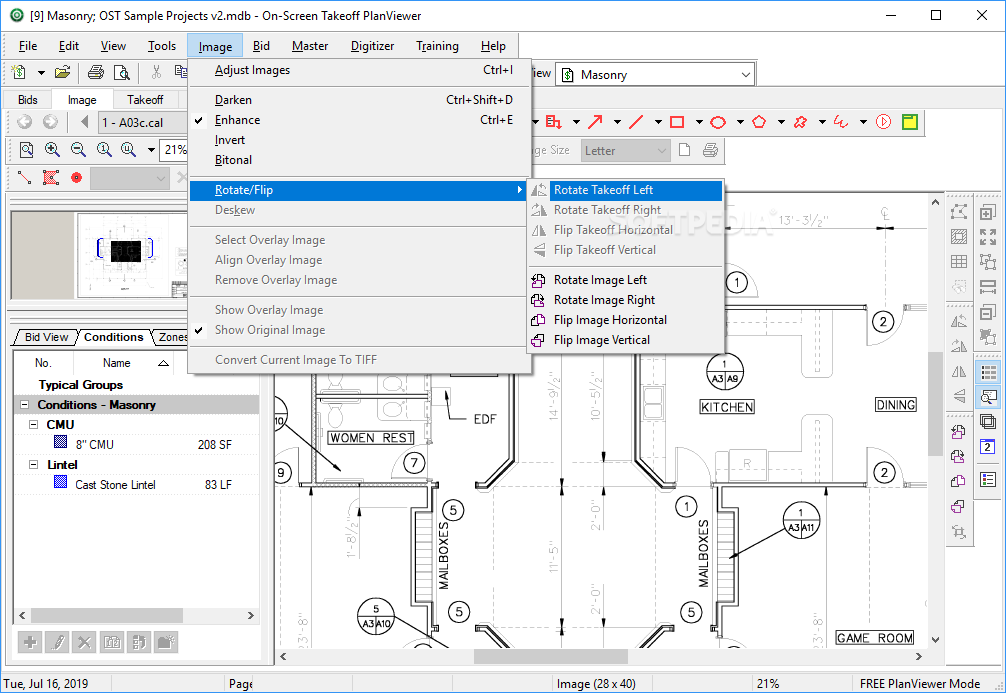Click the Rotate Image Left icon in right toolbar
This screenshot has height=693, width=1006.
(959, 432)
